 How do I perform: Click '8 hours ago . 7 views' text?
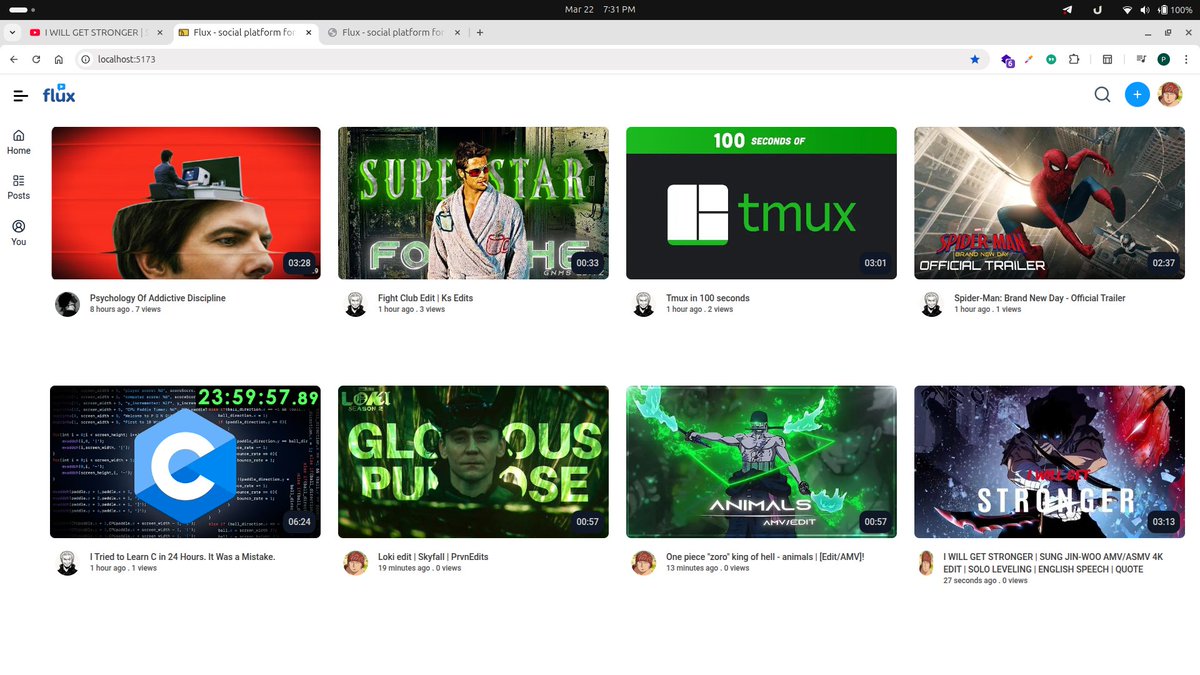125,310
